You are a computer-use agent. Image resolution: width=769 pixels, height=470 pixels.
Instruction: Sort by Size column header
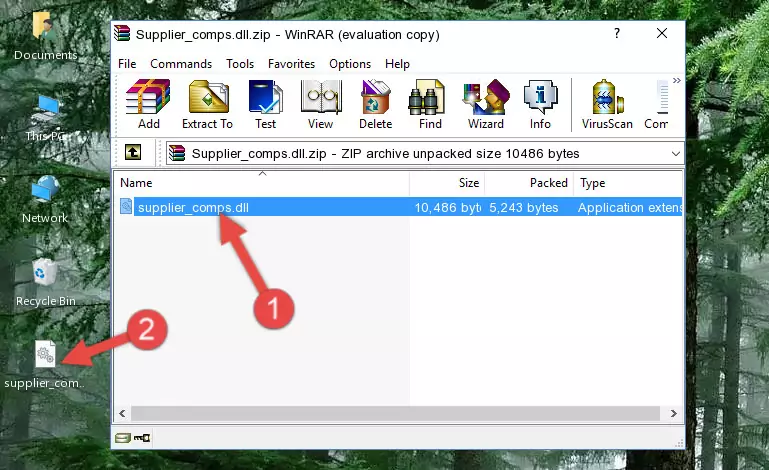coord(447,183)
